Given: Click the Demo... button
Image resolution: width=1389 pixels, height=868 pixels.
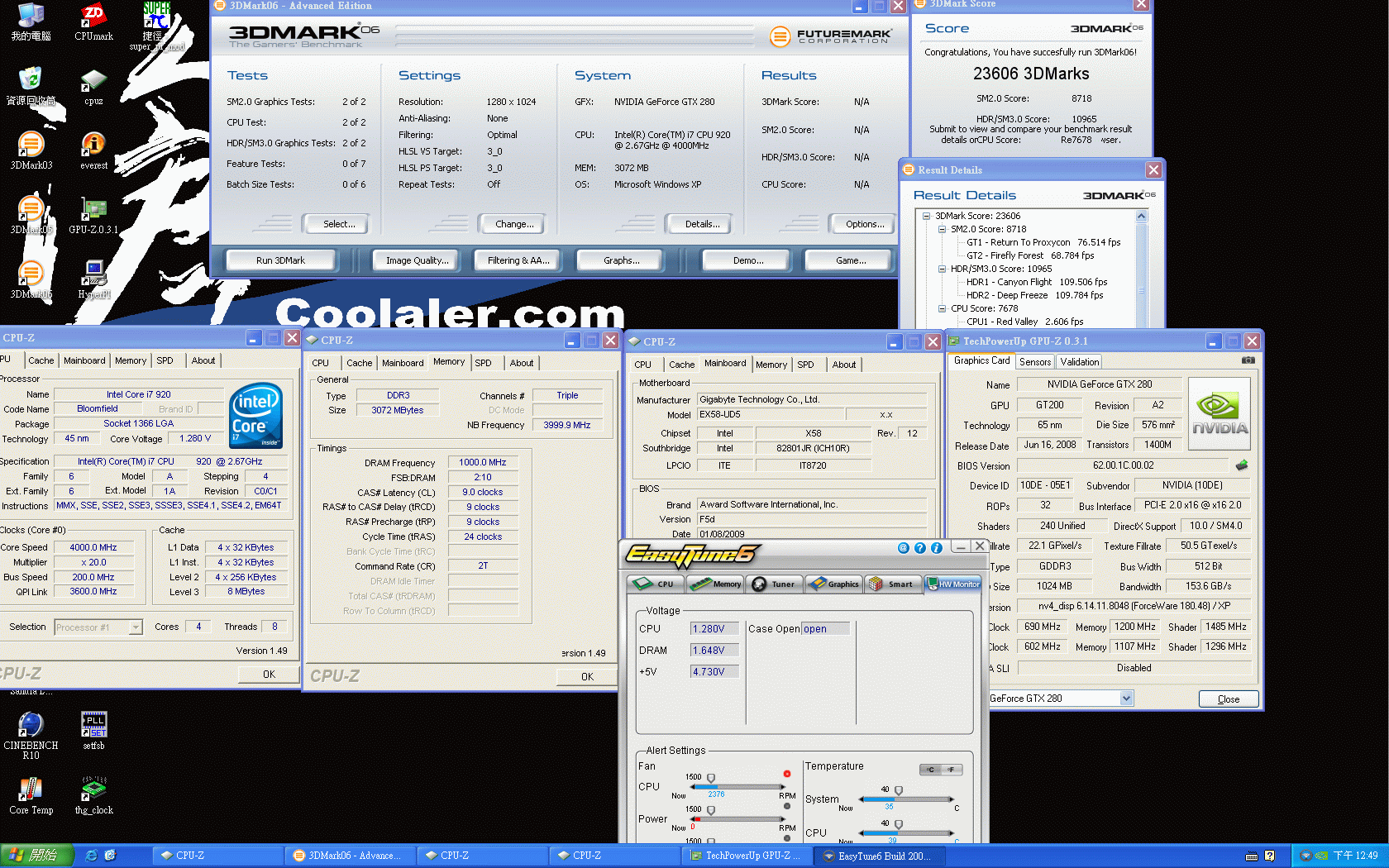Looking at the screenshot, I should pos(748,260).
